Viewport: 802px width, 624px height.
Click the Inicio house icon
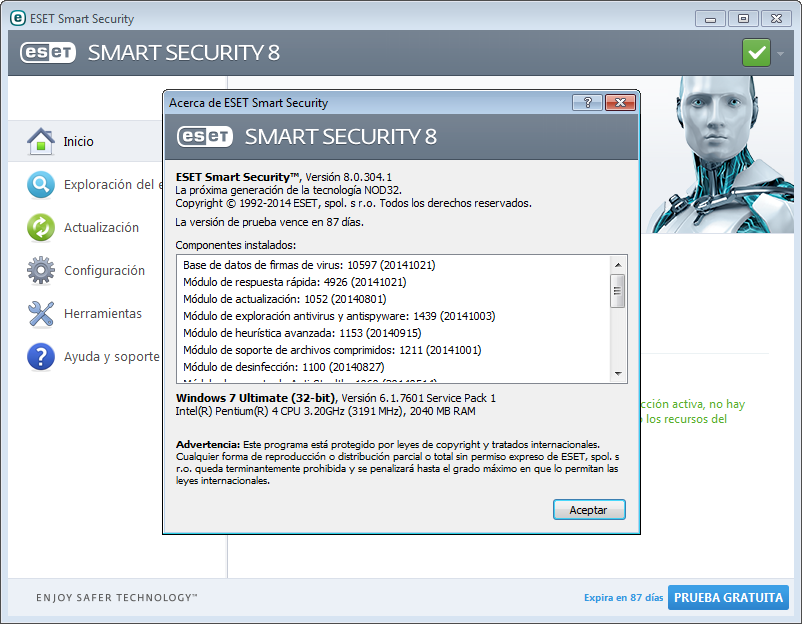[x=40, y=142]
